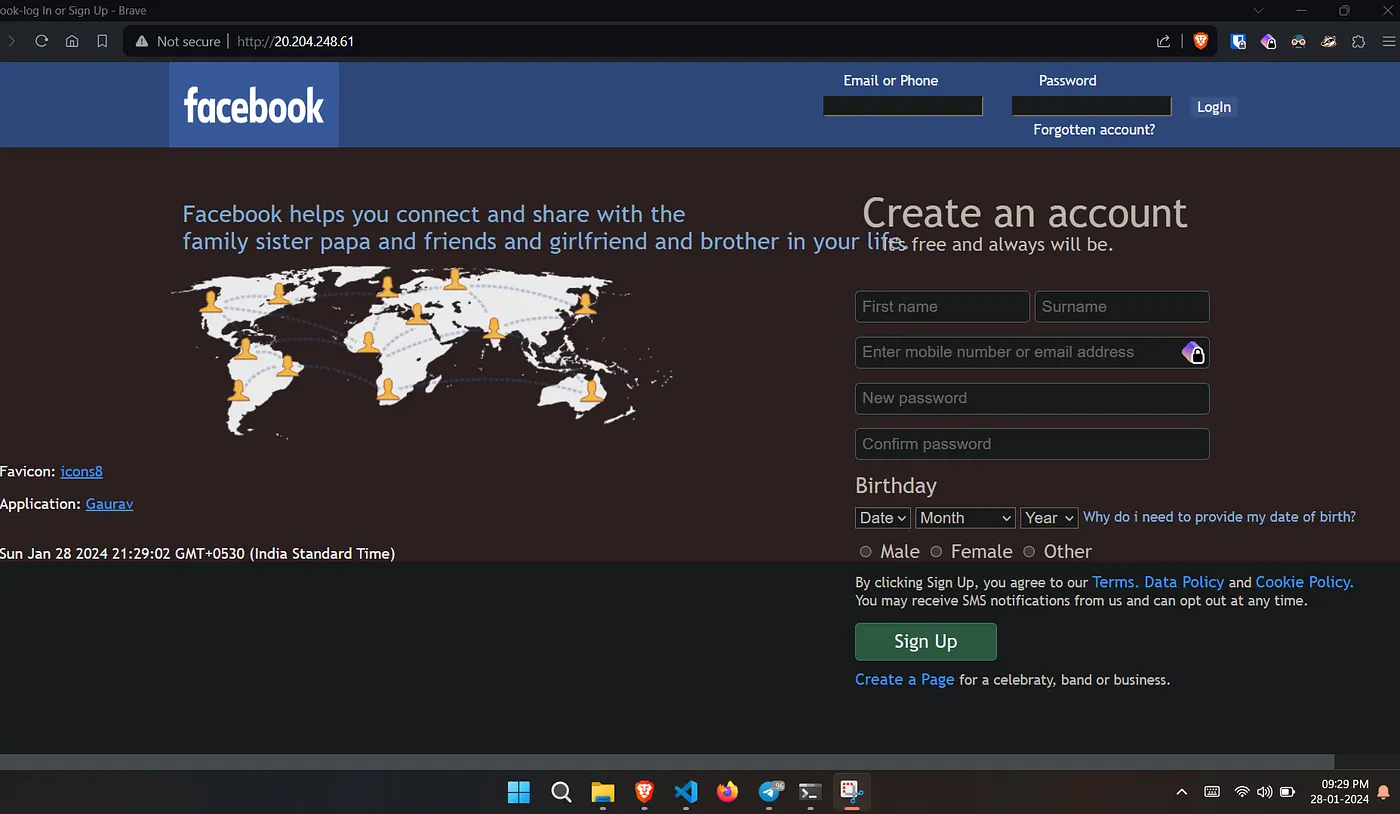Open the birthday Year dropdown
This screenshot has height=814, width=1400.
[x=1049, y=518]
